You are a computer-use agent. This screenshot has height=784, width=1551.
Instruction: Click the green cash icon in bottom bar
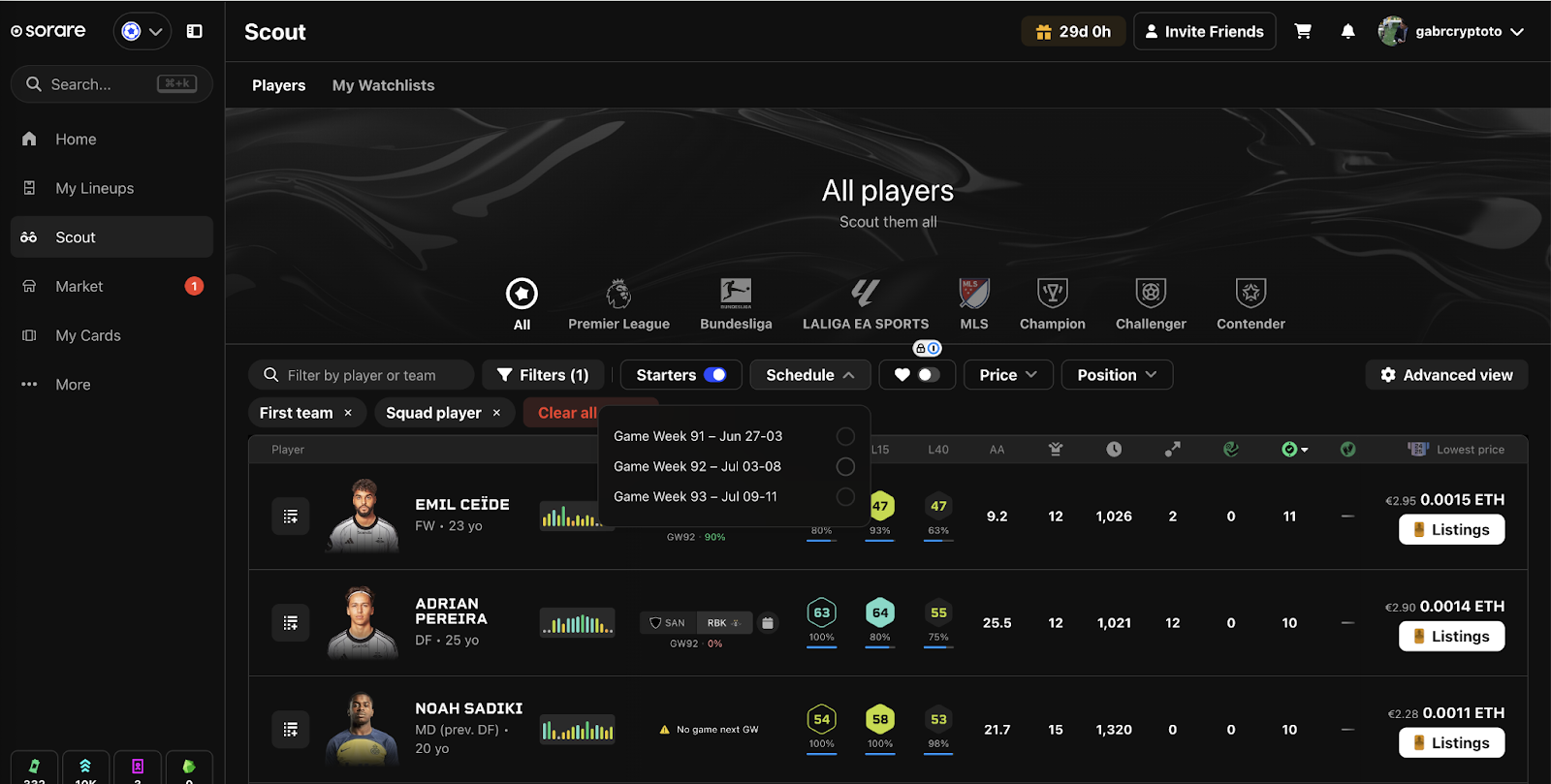coord(35,767)
